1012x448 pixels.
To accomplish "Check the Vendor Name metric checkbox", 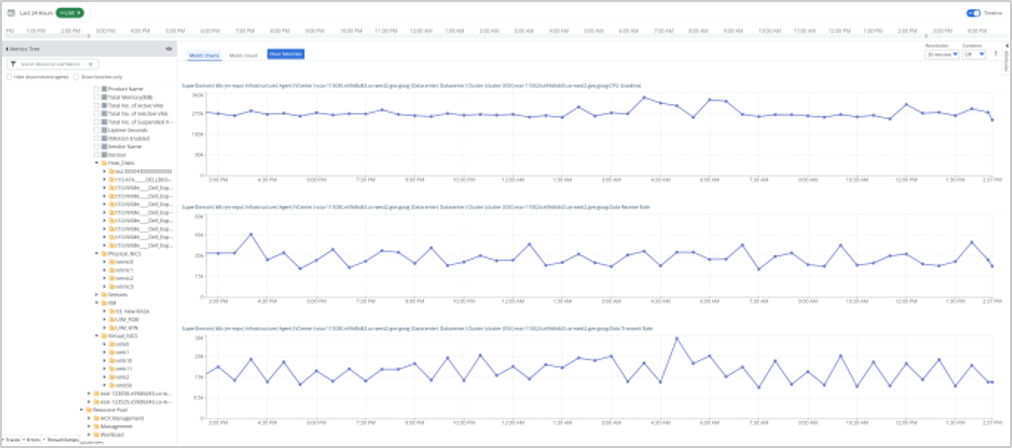I will click(97, 147).
